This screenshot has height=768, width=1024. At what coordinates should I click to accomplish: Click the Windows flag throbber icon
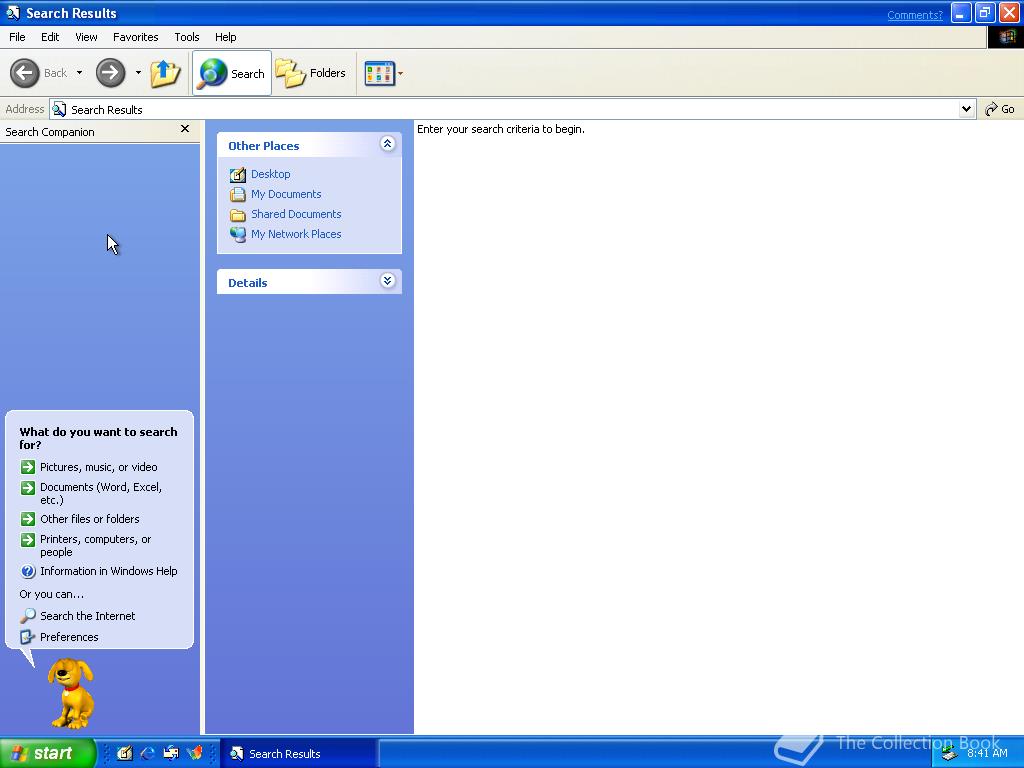click(1006, 37)
